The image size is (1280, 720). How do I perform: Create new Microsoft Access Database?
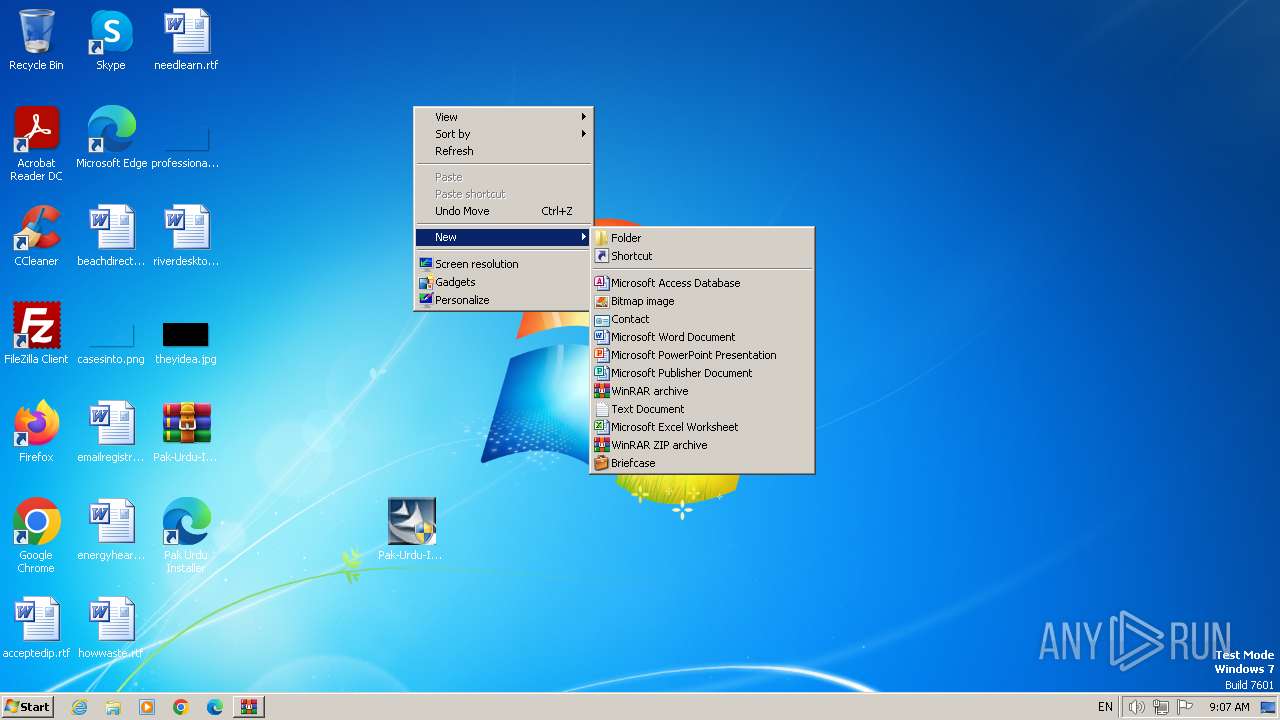click(702, 283)
